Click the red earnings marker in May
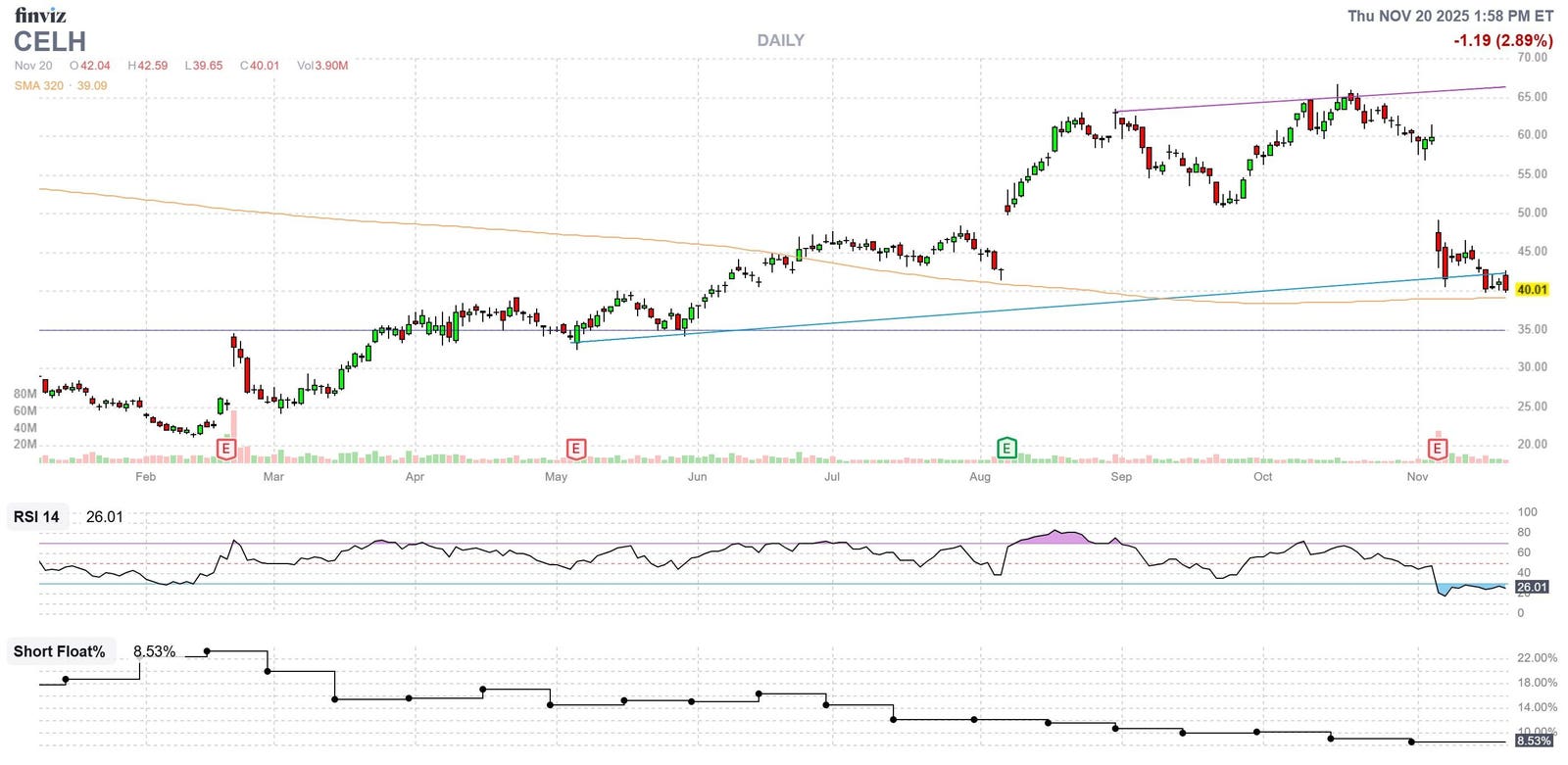 [576, 449]
